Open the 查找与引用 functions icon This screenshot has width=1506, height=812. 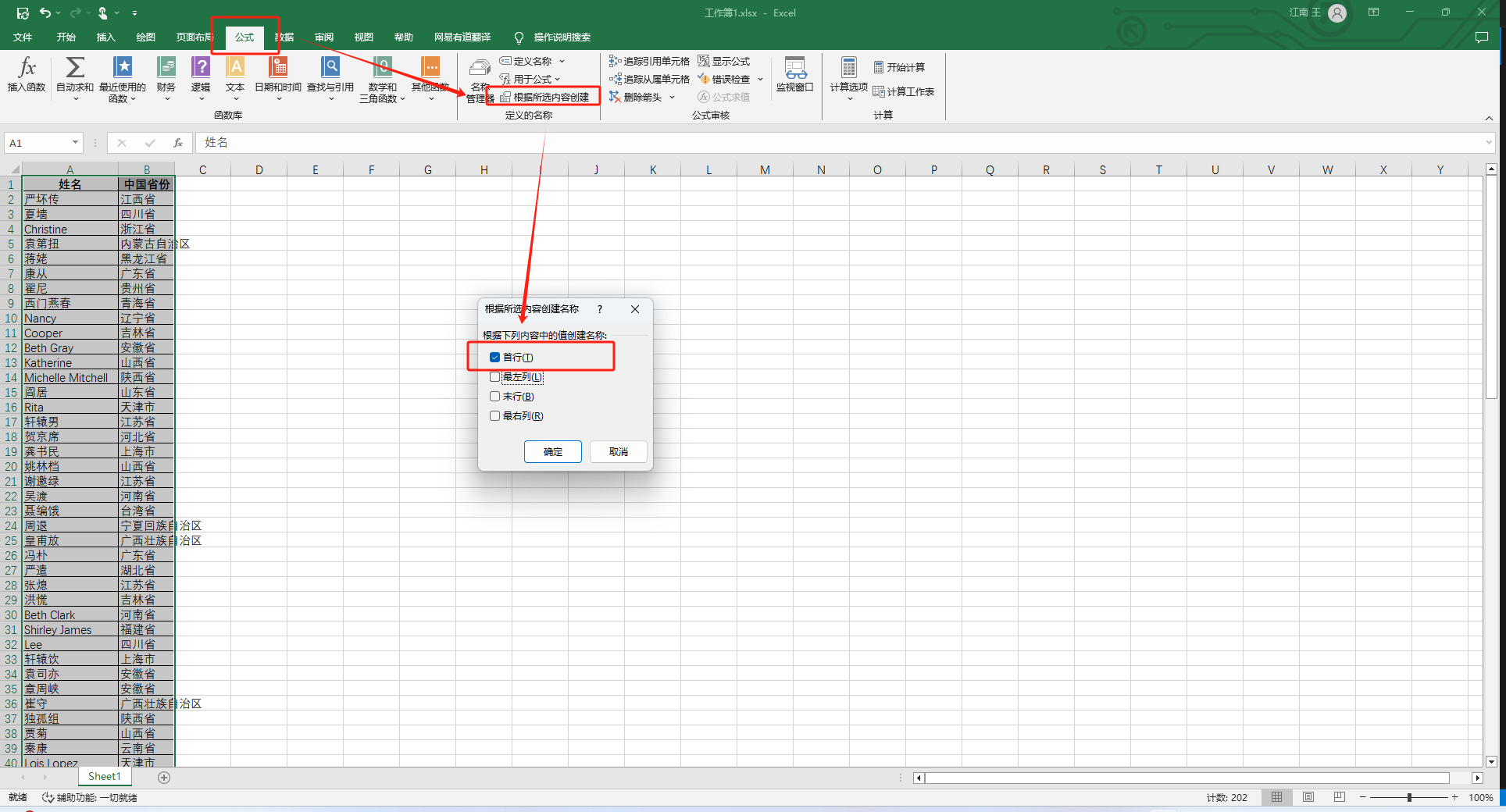coord(330,69)
